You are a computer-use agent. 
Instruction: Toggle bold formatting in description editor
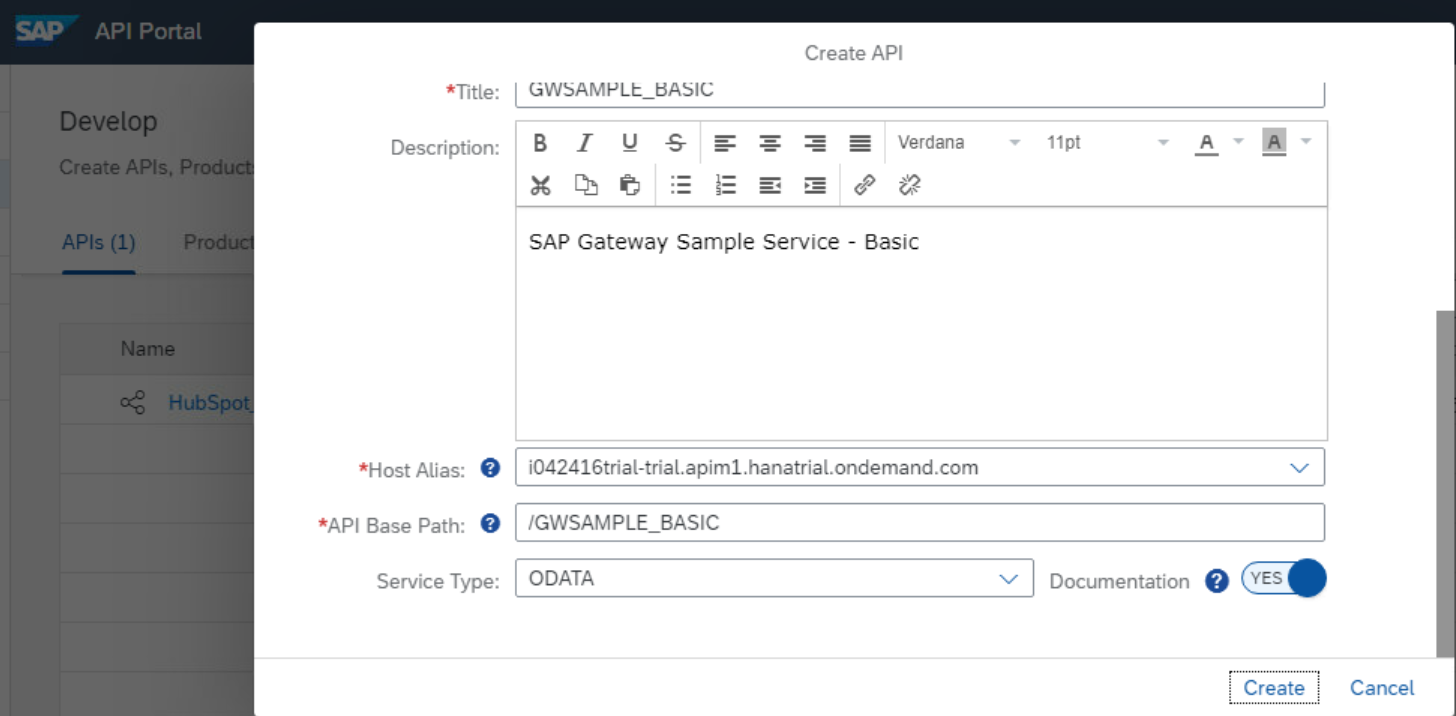point(540,143)
